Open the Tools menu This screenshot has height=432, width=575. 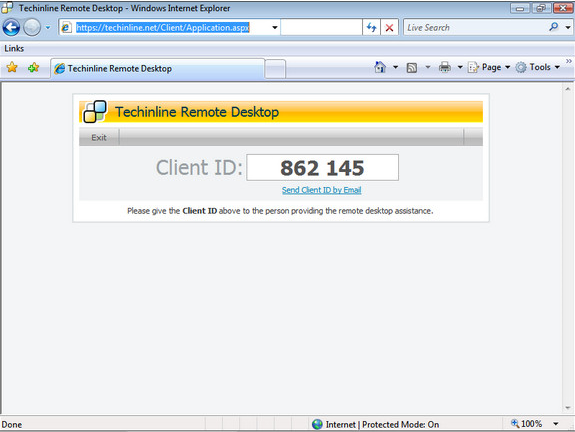(x=537, y=67)
